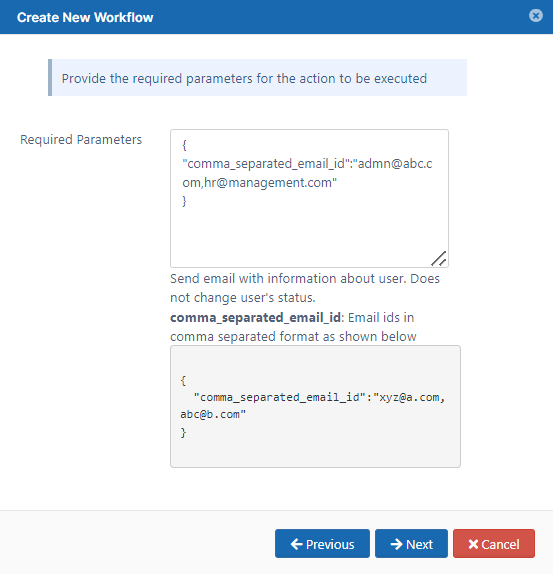Focus the Required Parameters text area

[x=309, y=198]
